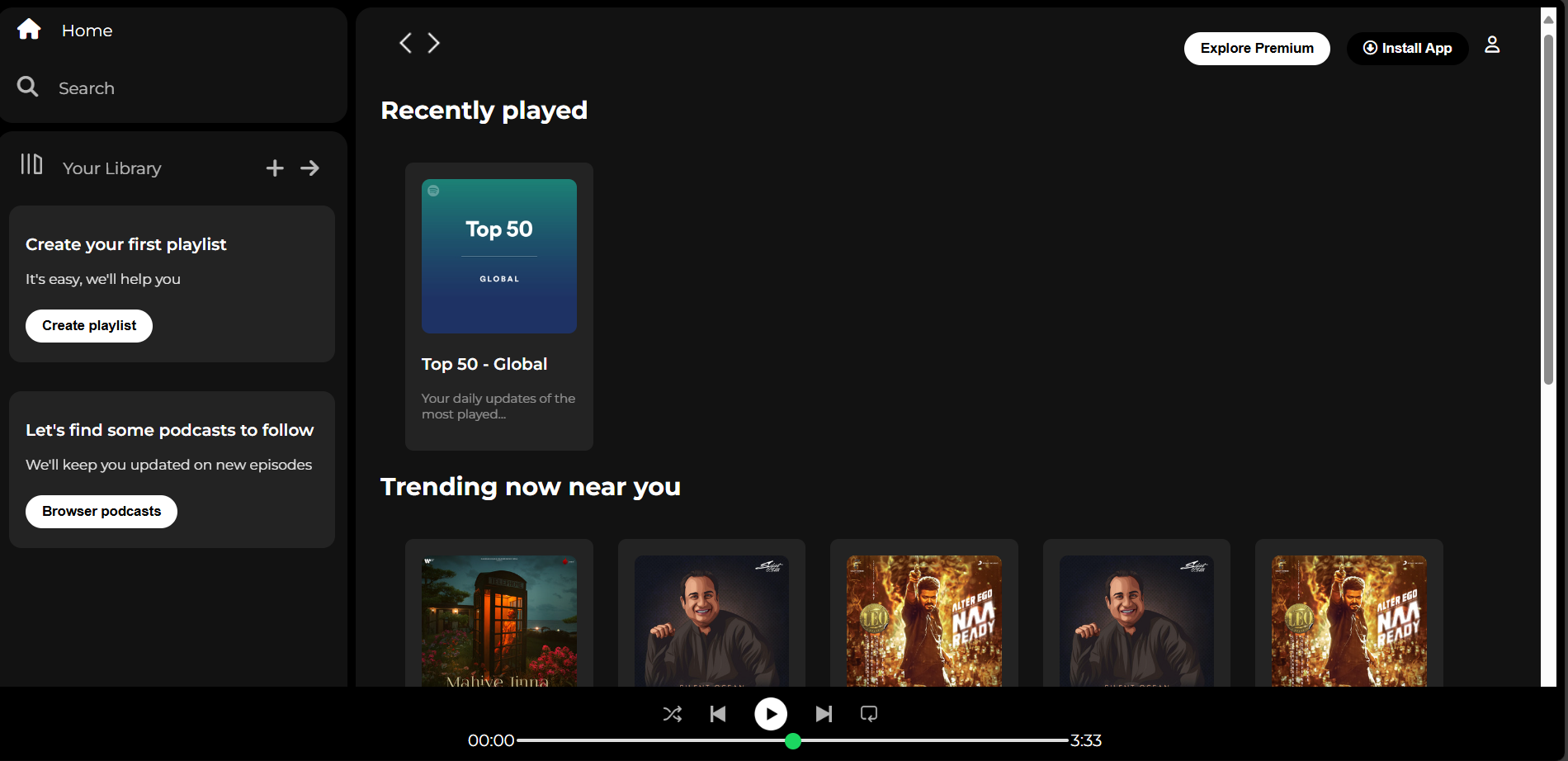The width and height of the screenshot is (1568, 761).
Task: Click the scrollbar up arrow
Action: pyautogui.click(x=1548, y=18)
